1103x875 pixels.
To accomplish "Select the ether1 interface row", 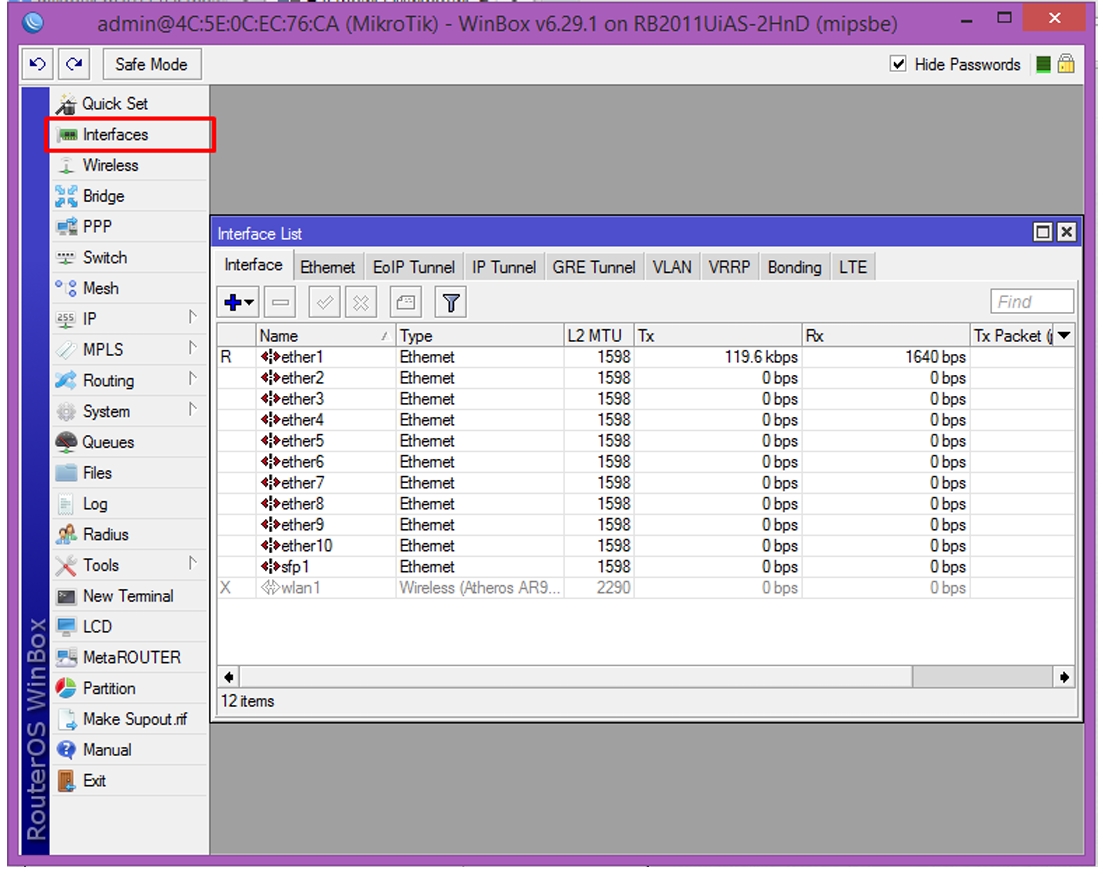I will coord(646,357).
